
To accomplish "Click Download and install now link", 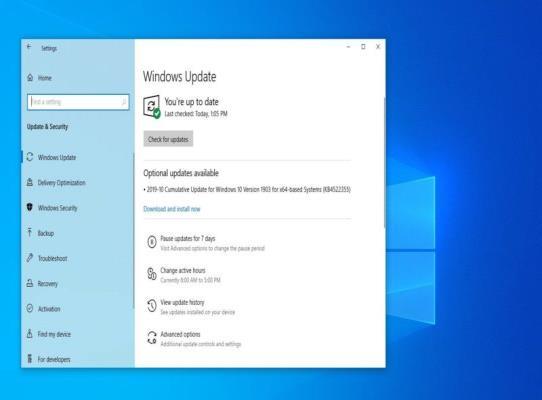I will pyautogui.click(x=172, y=209).
